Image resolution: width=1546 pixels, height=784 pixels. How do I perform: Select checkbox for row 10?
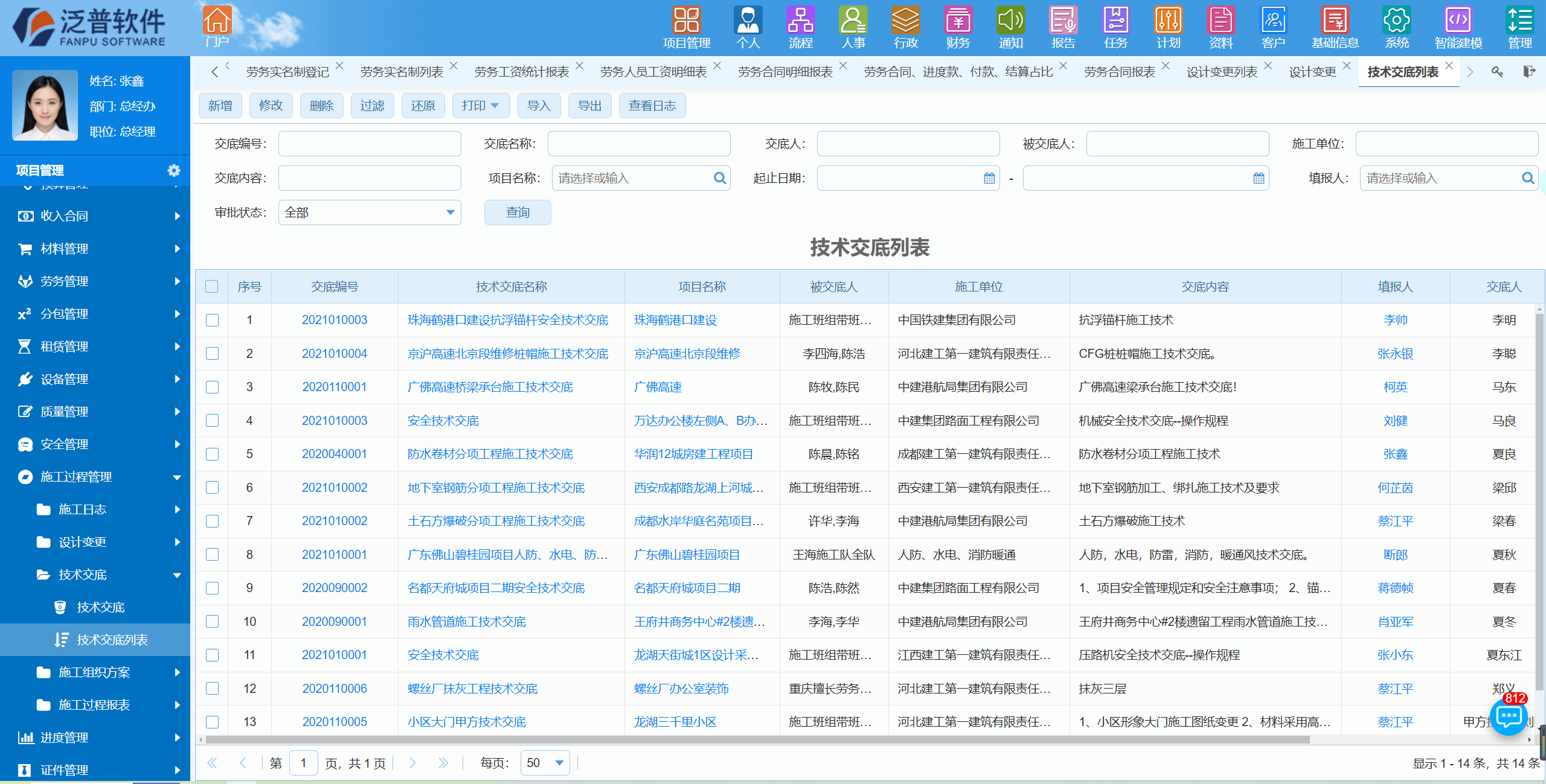click(212, 622)
